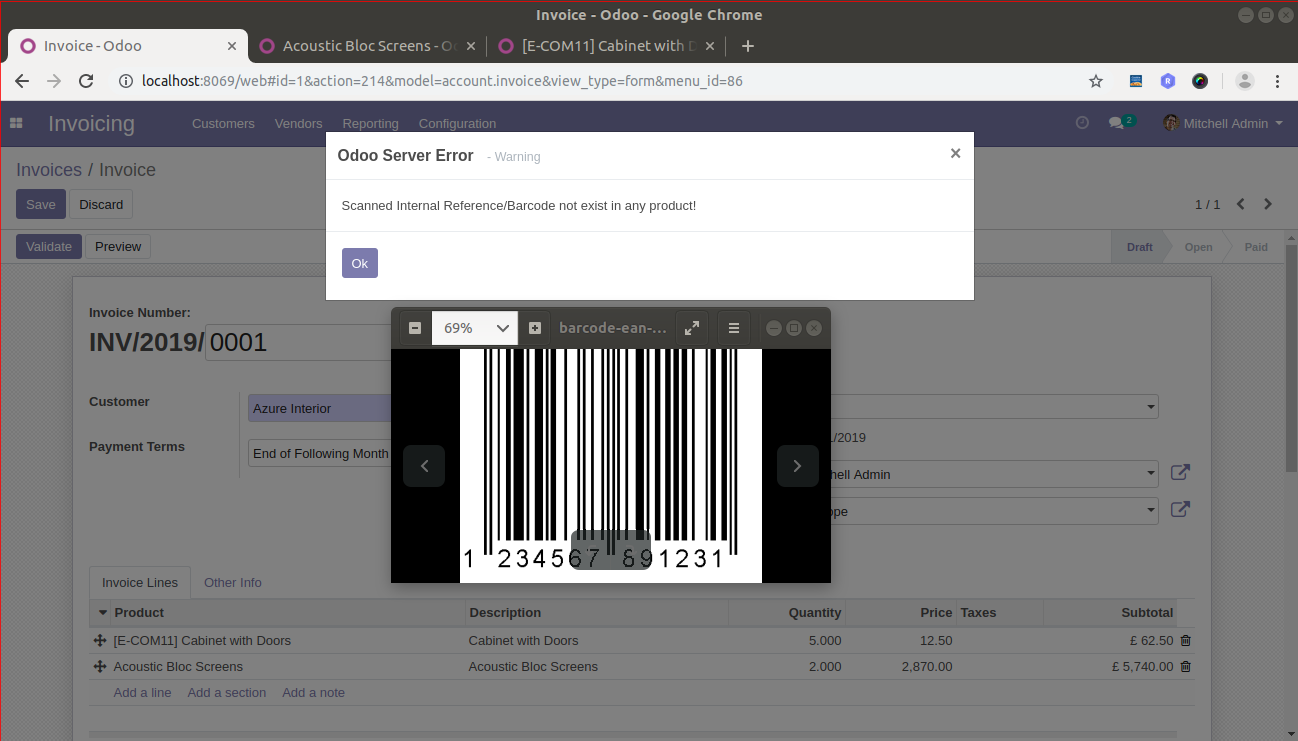1298x741 pixels.
Task: Open external link beside sales team field
Action: [1180, 510]
